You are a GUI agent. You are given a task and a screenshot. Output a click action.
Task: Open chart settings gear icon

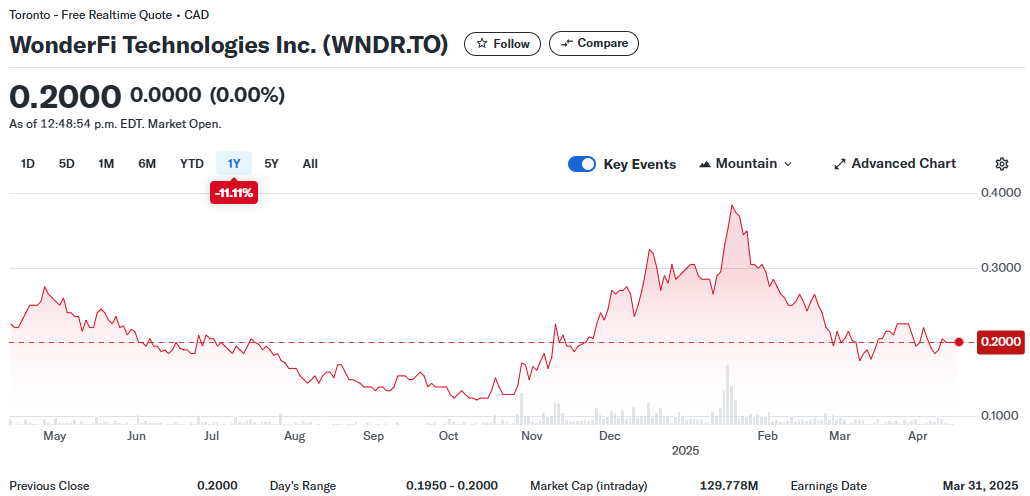[1002, 164]
